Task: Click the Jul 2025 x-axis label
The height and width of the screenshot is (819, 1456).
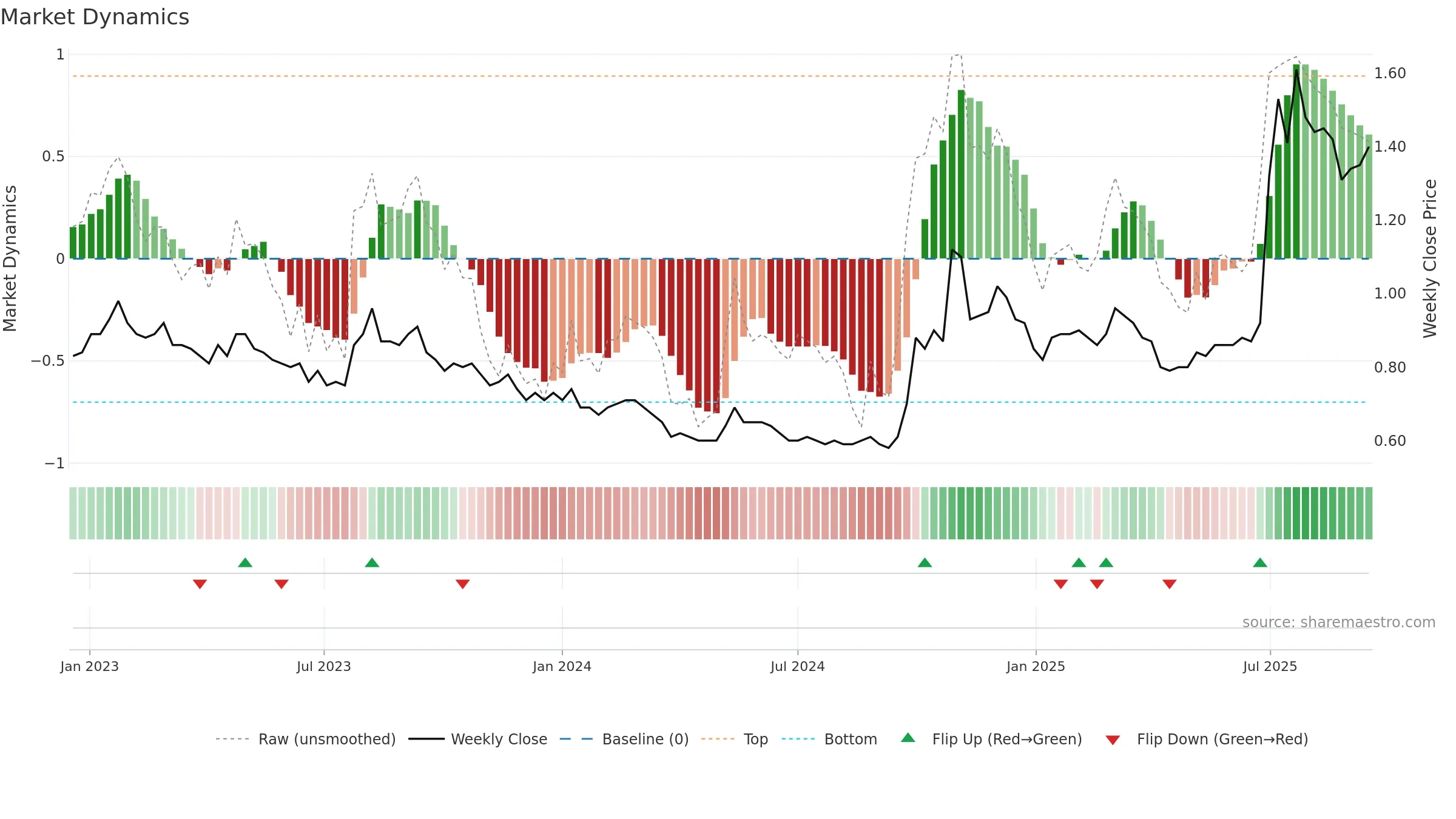Action: [1270, 666]
